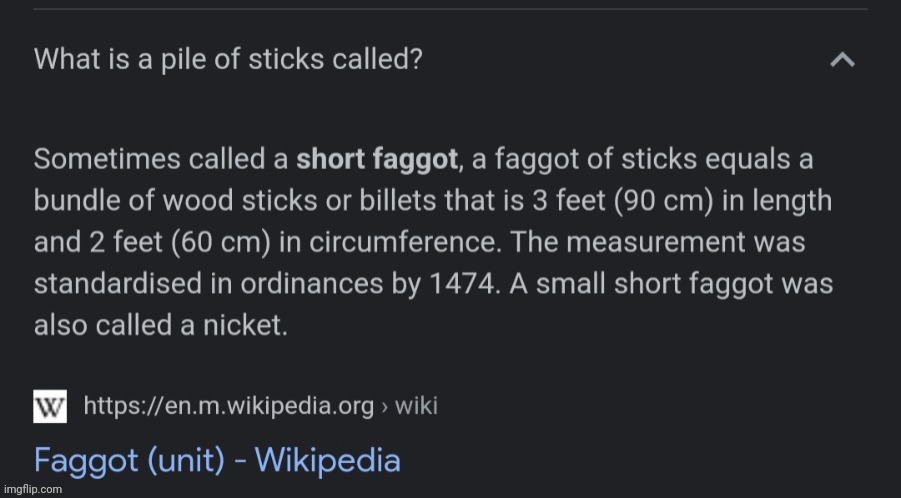Click the year '1474' in the snippet
901x498 pixels.
[x=461, y=284]
